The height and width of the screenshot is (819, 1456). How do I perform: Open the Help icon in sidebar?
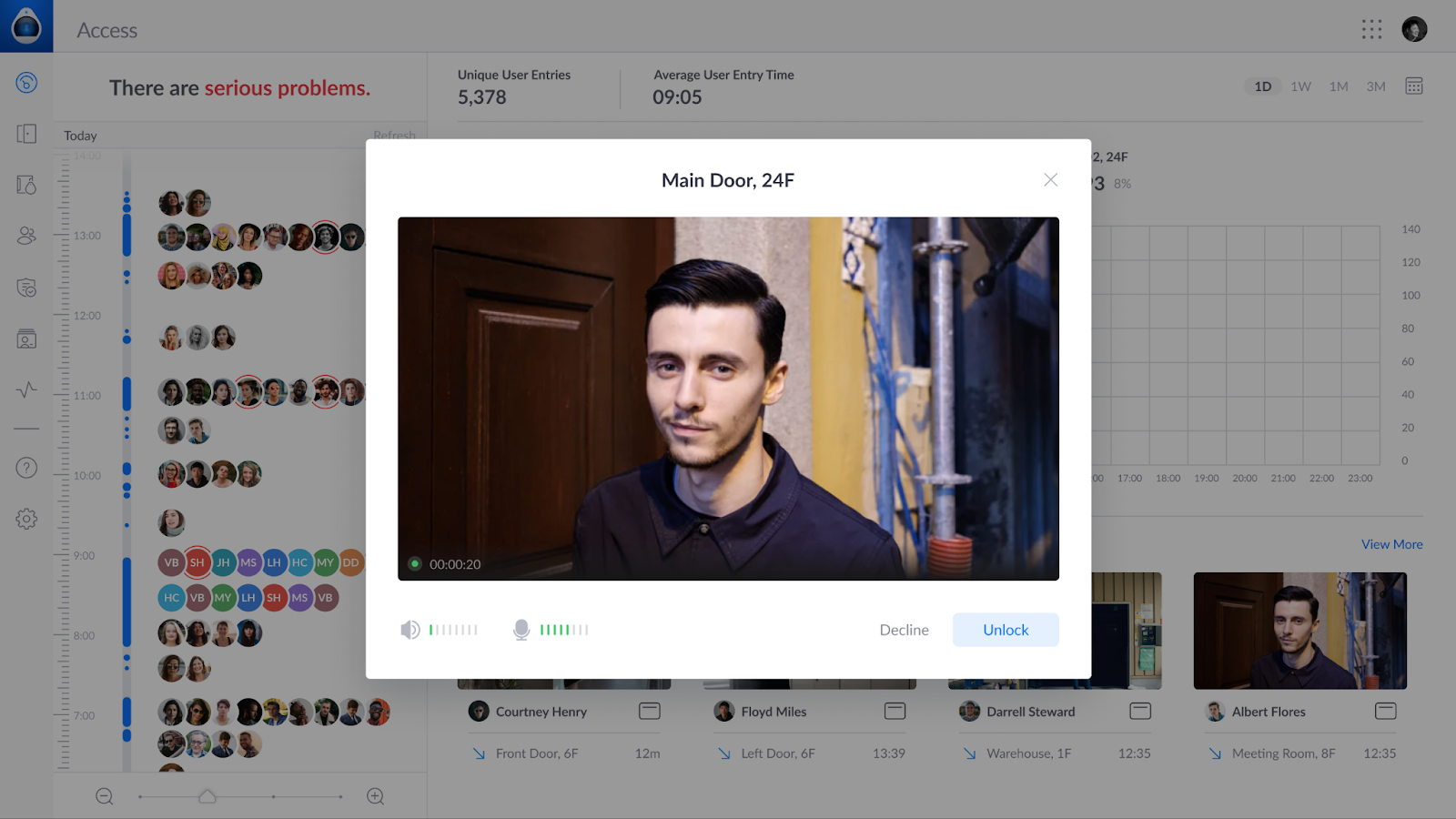[x=26, y=468]
